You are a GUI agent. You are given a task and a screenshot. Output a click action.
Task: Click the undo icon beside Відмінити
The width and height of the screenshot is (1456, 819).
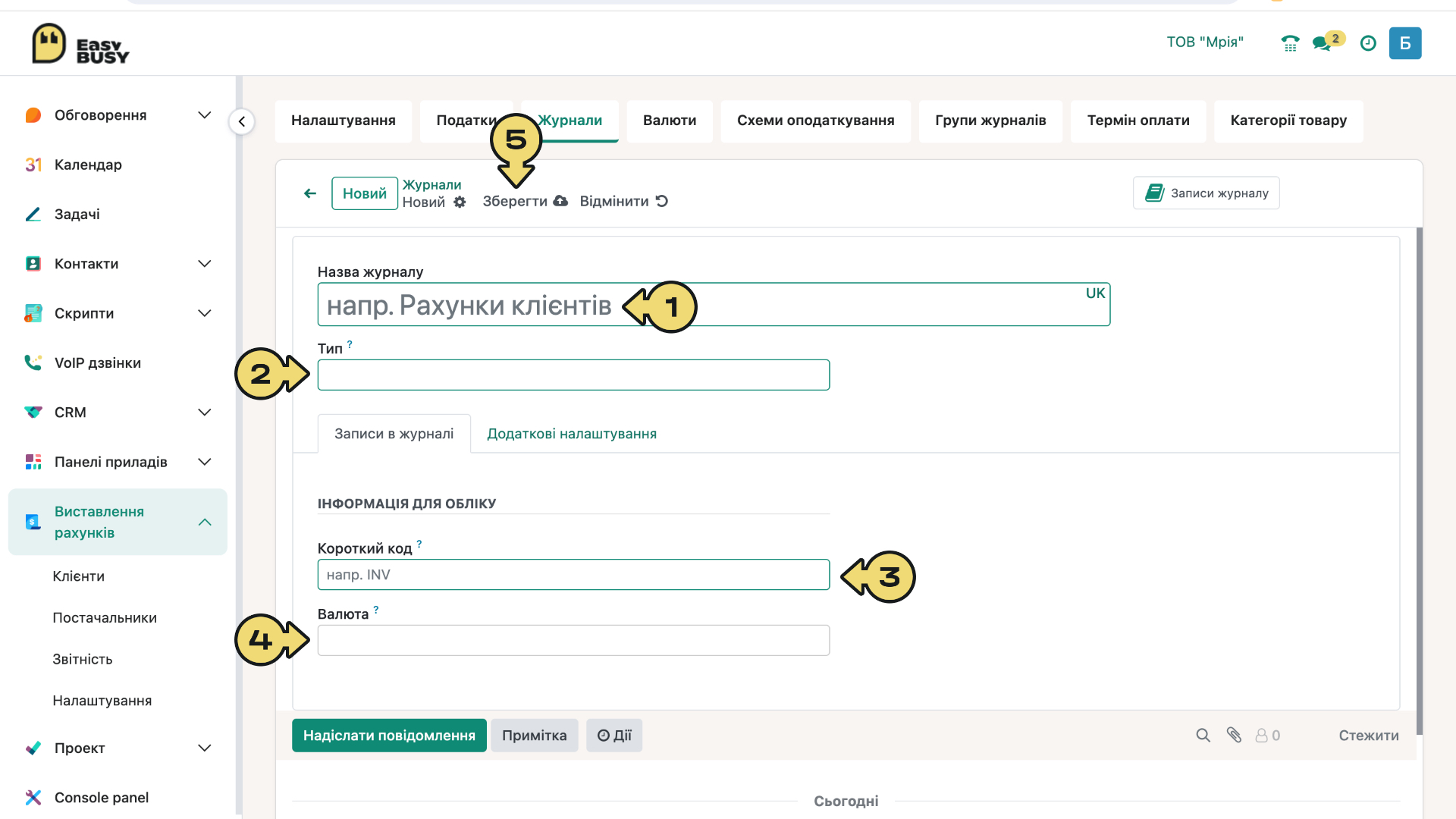tap(662, 201)
